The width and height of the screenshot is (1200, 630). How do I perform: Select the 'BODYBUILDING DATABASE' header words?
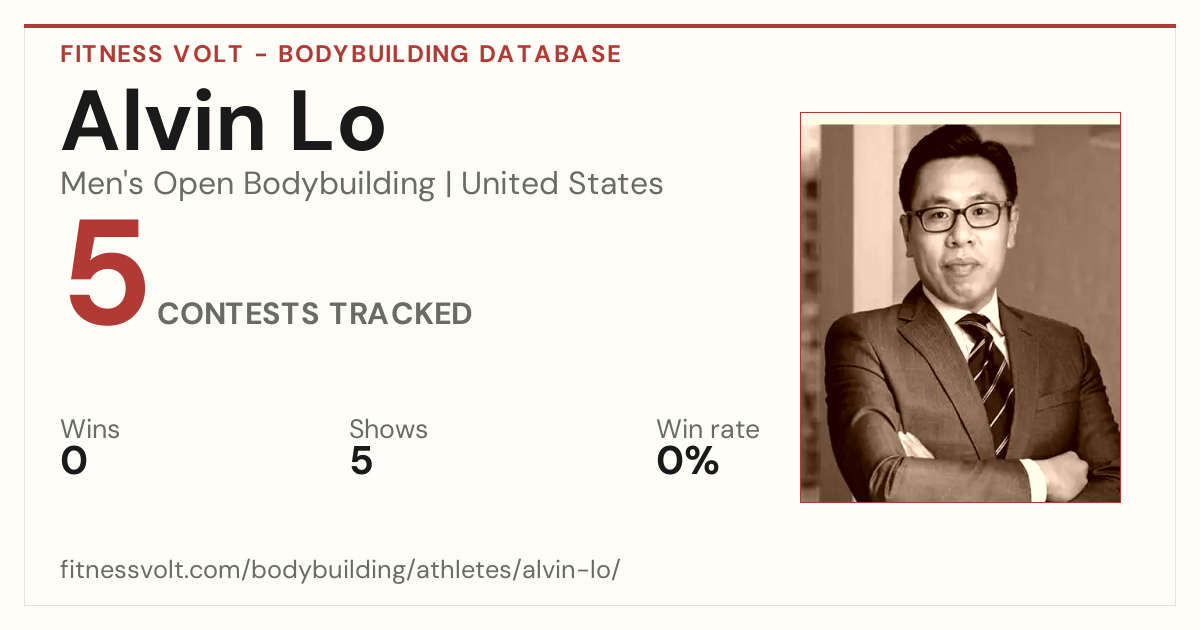(x=450, y=54)
